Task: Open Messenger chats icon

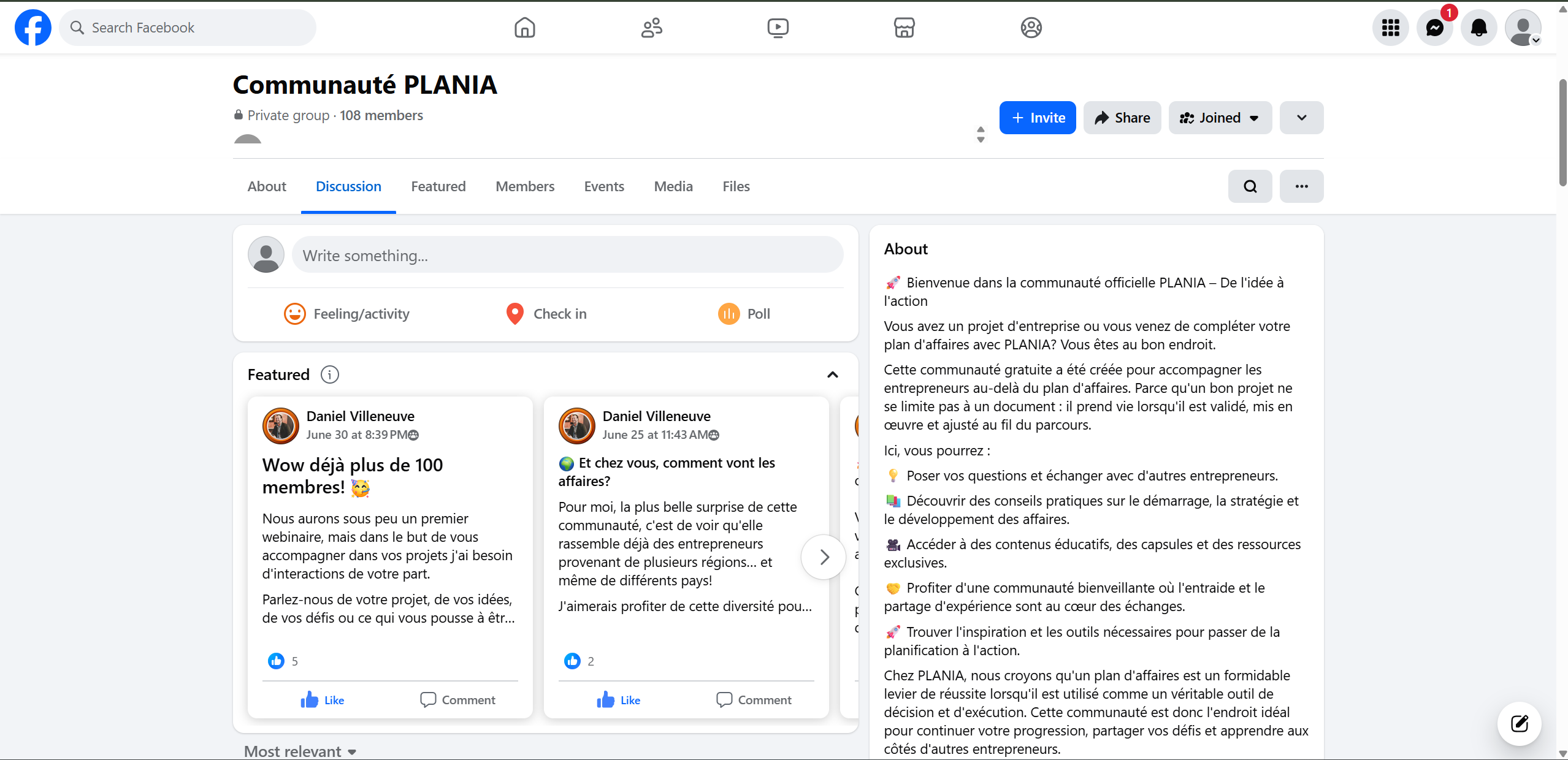Action: [1435, 28]
